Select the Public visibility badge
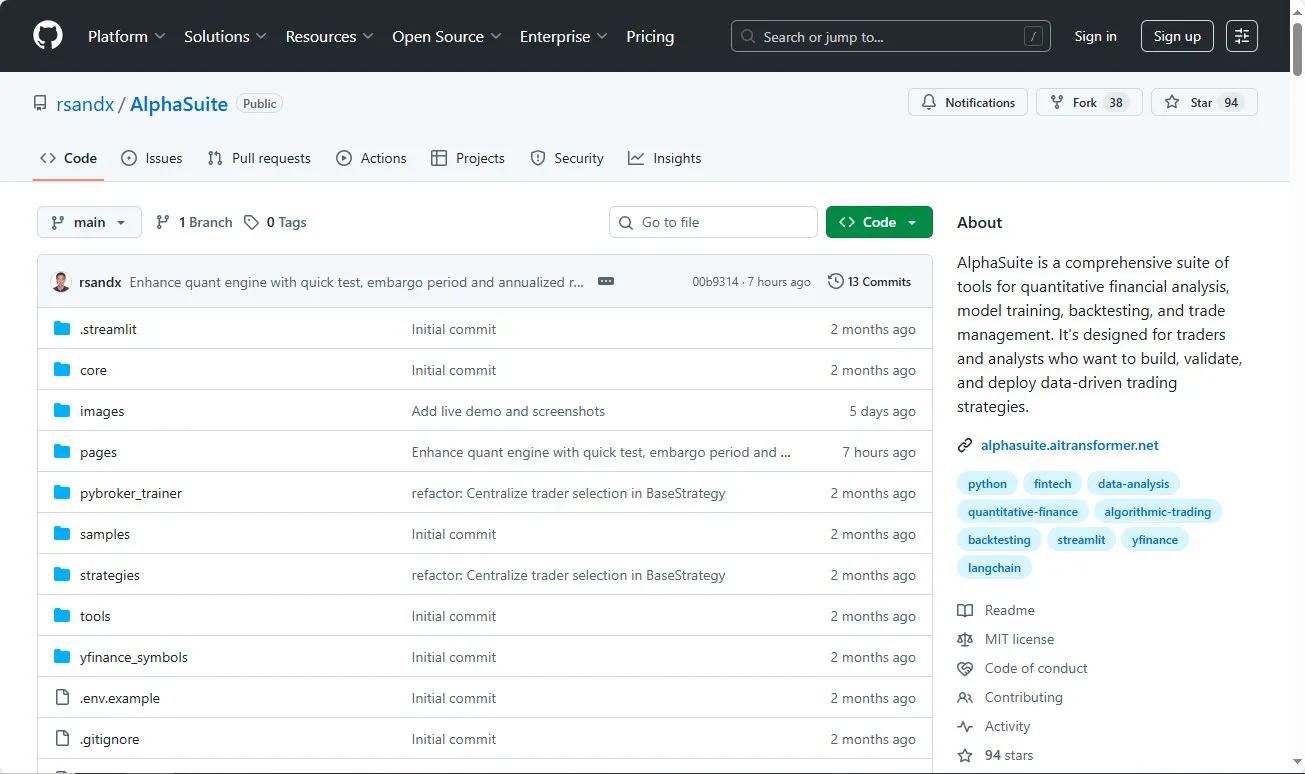1305x774 pixels. tap(259, 103)
